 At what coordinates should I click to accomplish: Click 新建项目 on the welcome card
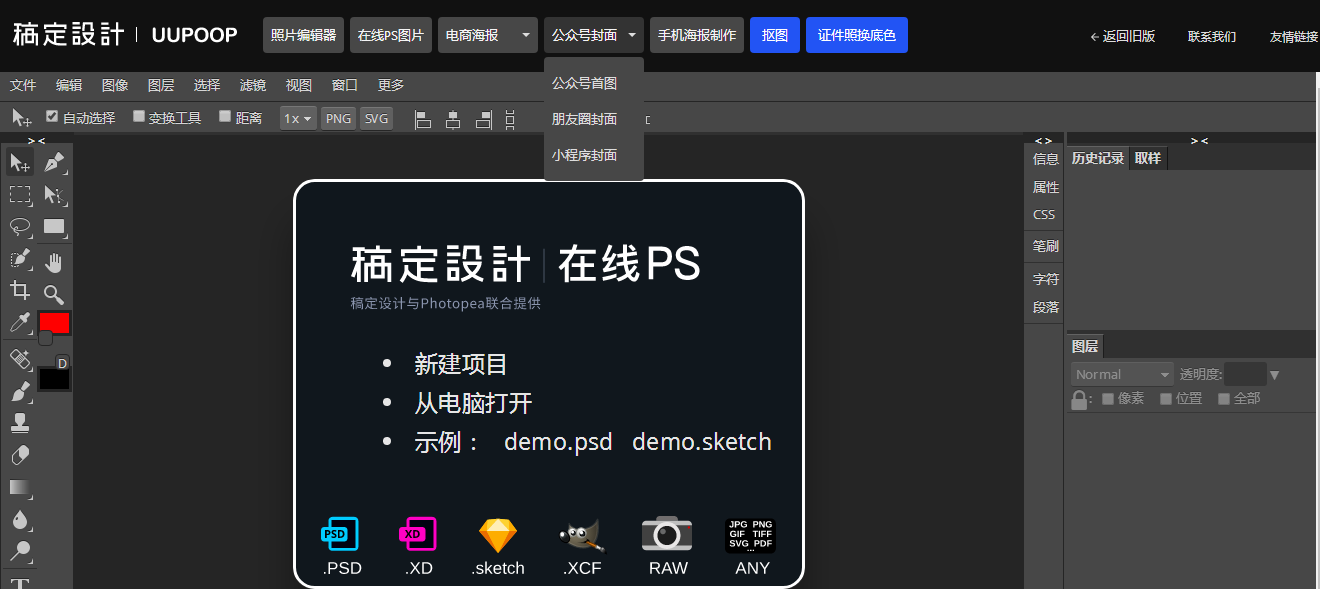461,365
